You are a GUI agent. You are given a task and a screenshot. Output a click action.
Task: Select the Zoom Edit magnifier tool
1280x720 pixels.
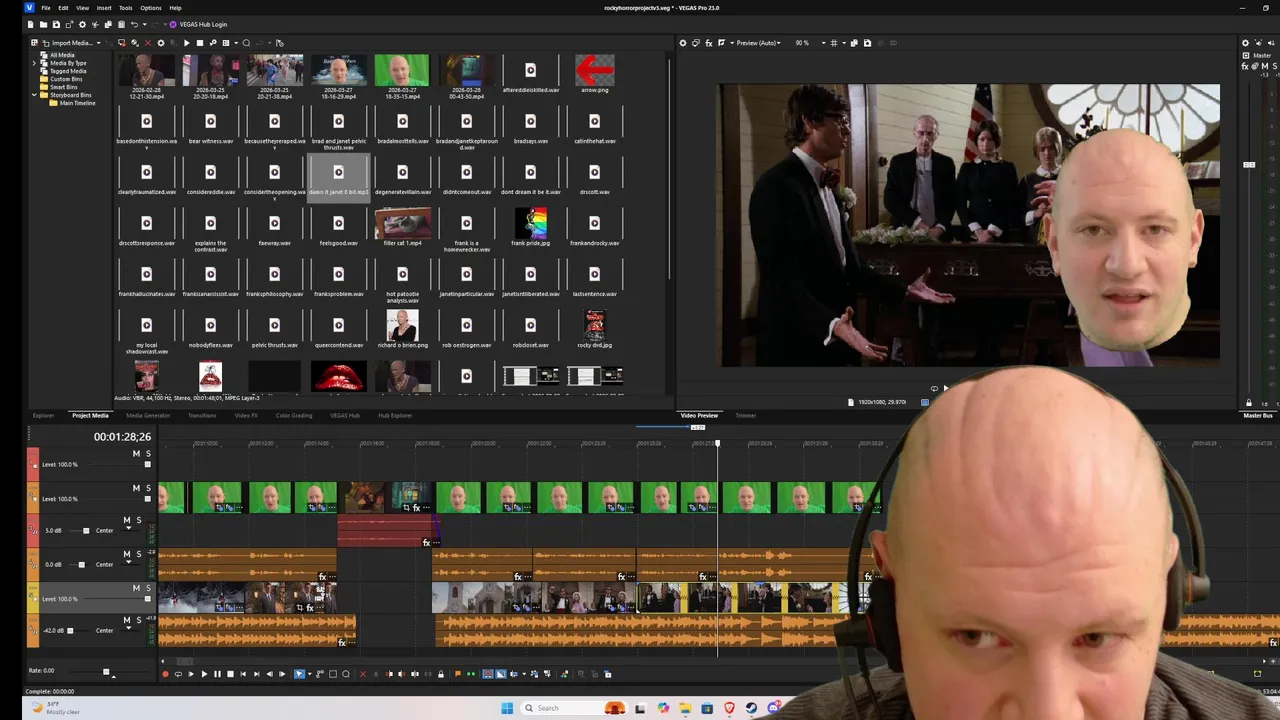click(346, 674)
